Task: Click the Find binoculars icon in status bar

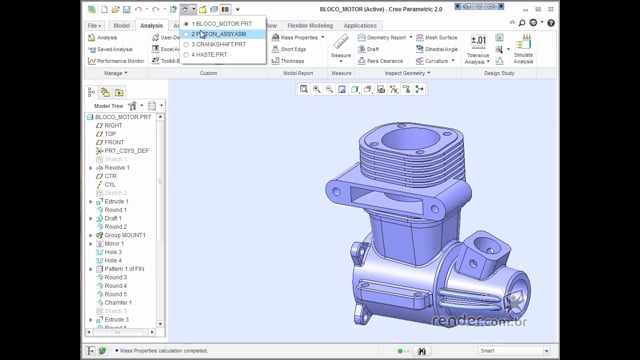Action: point(422,351)
